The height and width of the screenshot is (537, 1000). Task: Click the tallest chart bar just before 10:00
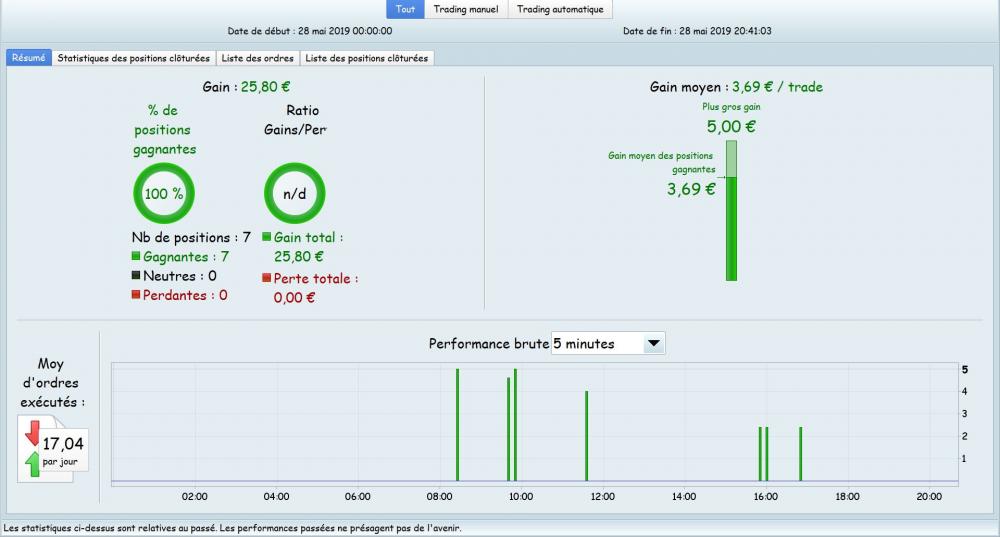pyautogui.click(x=515, y=425)
